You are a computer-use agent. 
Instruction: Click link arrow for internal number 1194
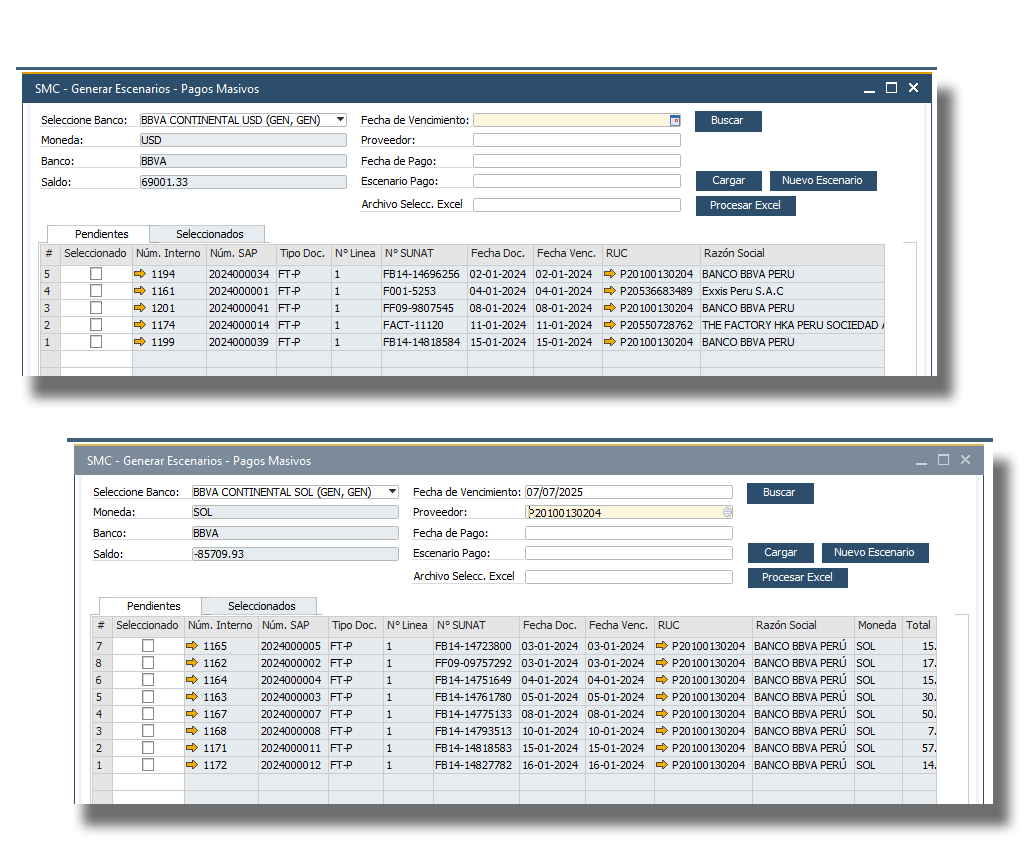140,274
